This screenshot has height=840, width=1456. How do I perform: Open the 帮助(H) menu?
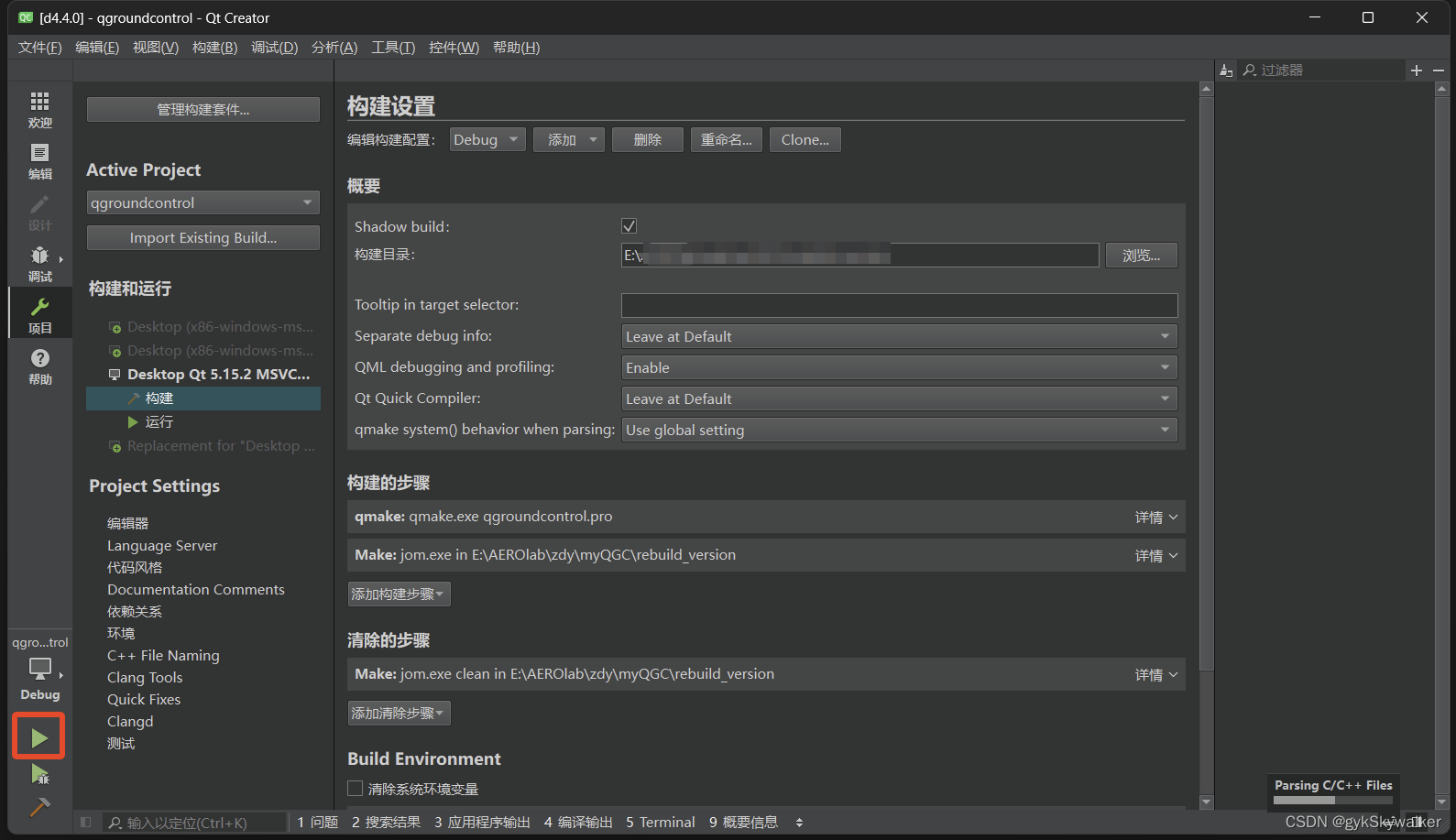(x=516, y=48)
